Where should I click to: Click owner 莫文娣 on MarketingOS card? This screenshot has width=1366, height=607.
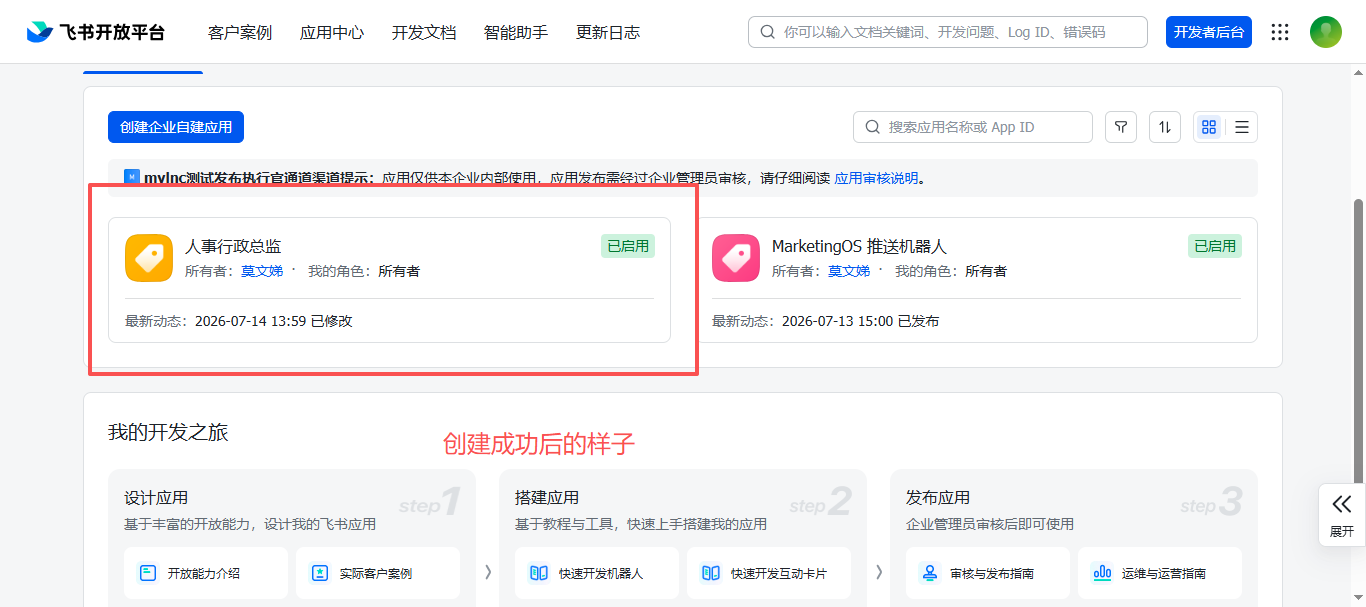849,271
